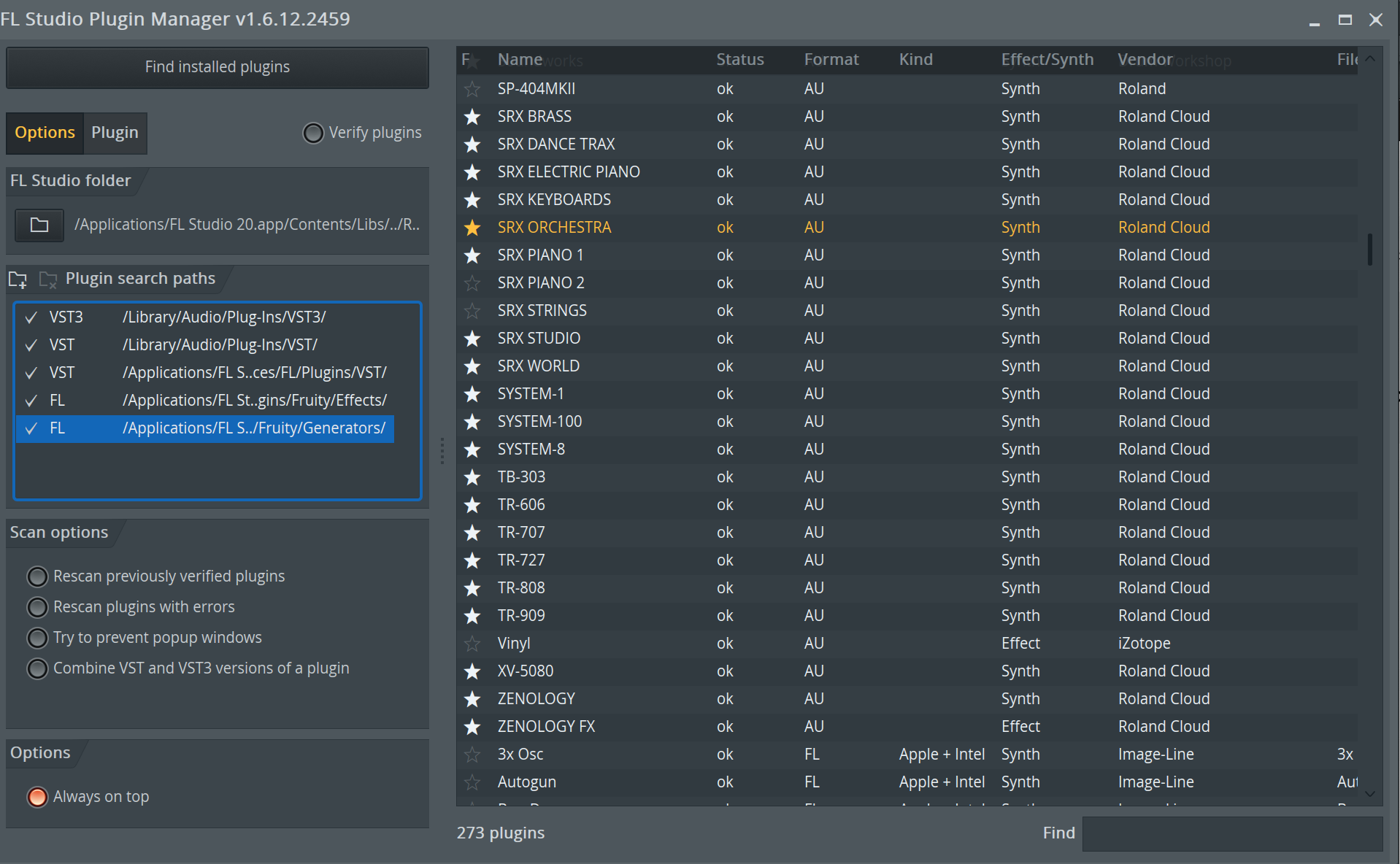This screenshot has width=1400, height=864.
Task: Switch to the Plugin tab
Action: [x=115, y=133]
